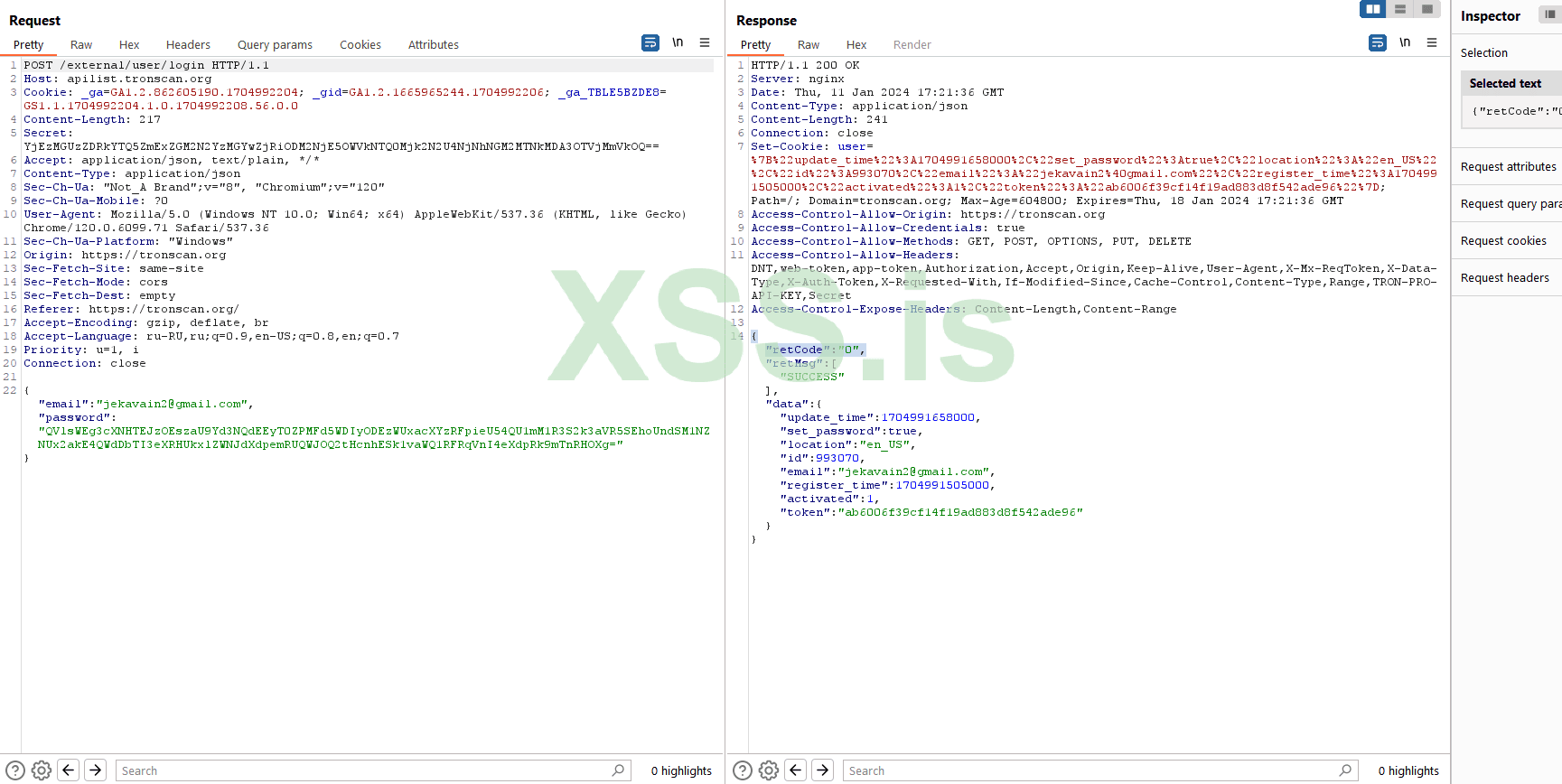1562x784 pixels.
Task: Click "register_time" field in response
Action: point(887,485)
